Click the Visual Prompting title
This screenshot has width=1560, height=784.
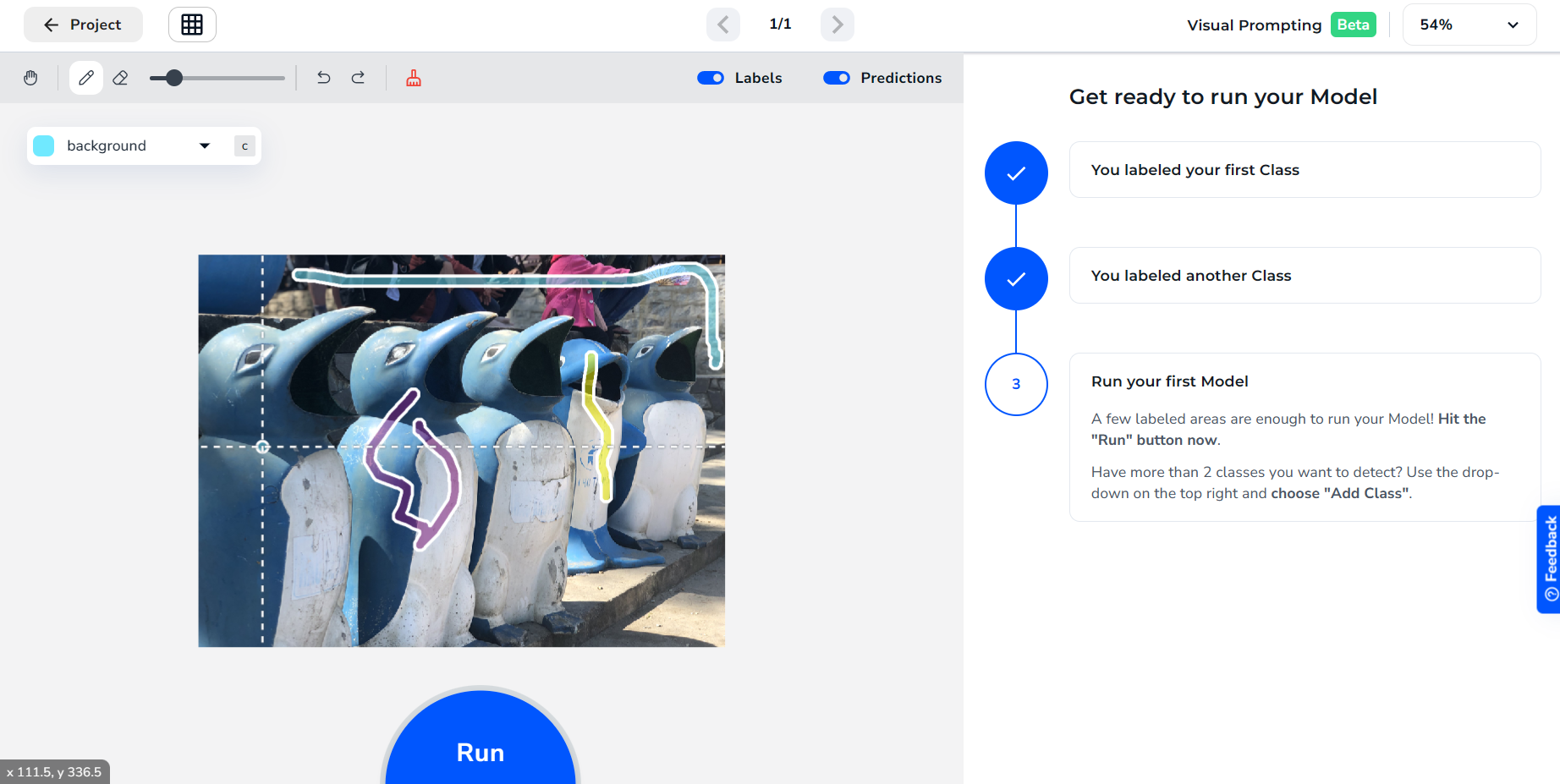[x=1254, y=25]
